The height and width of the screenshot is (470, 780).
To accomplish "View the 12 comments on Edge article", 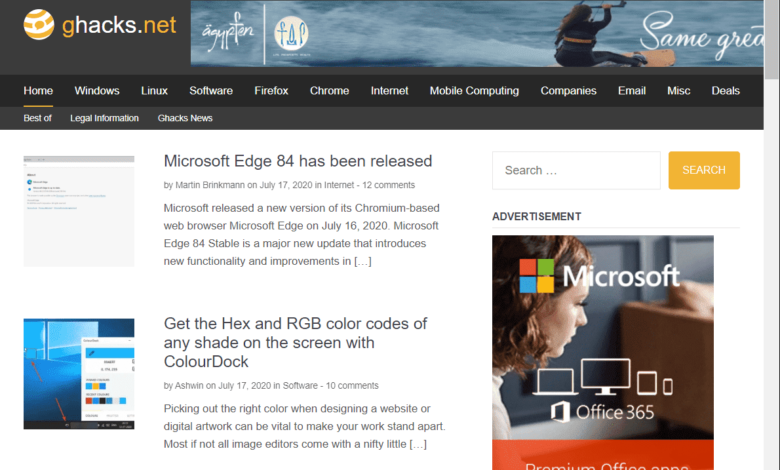I will [389, 185].
